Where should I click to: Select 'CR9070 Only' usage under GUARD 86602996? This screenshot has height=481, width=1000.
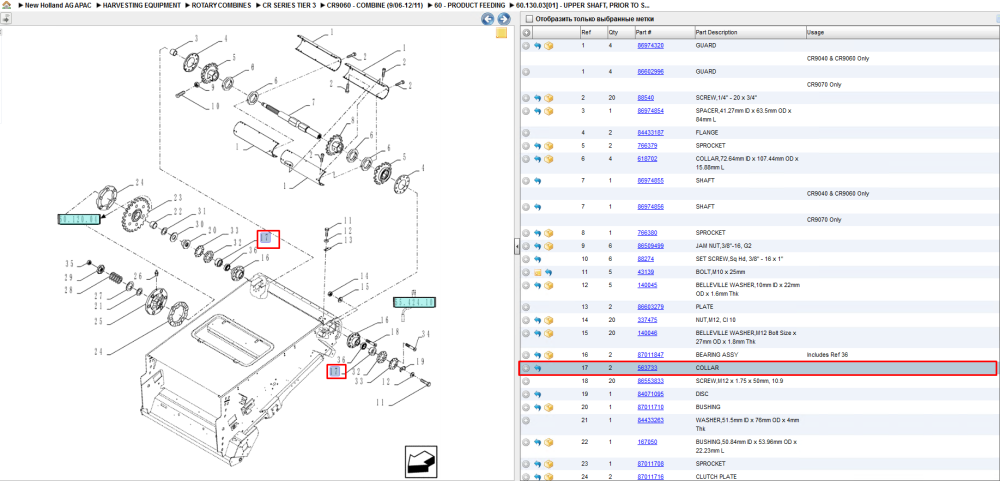tap(824, 84)
